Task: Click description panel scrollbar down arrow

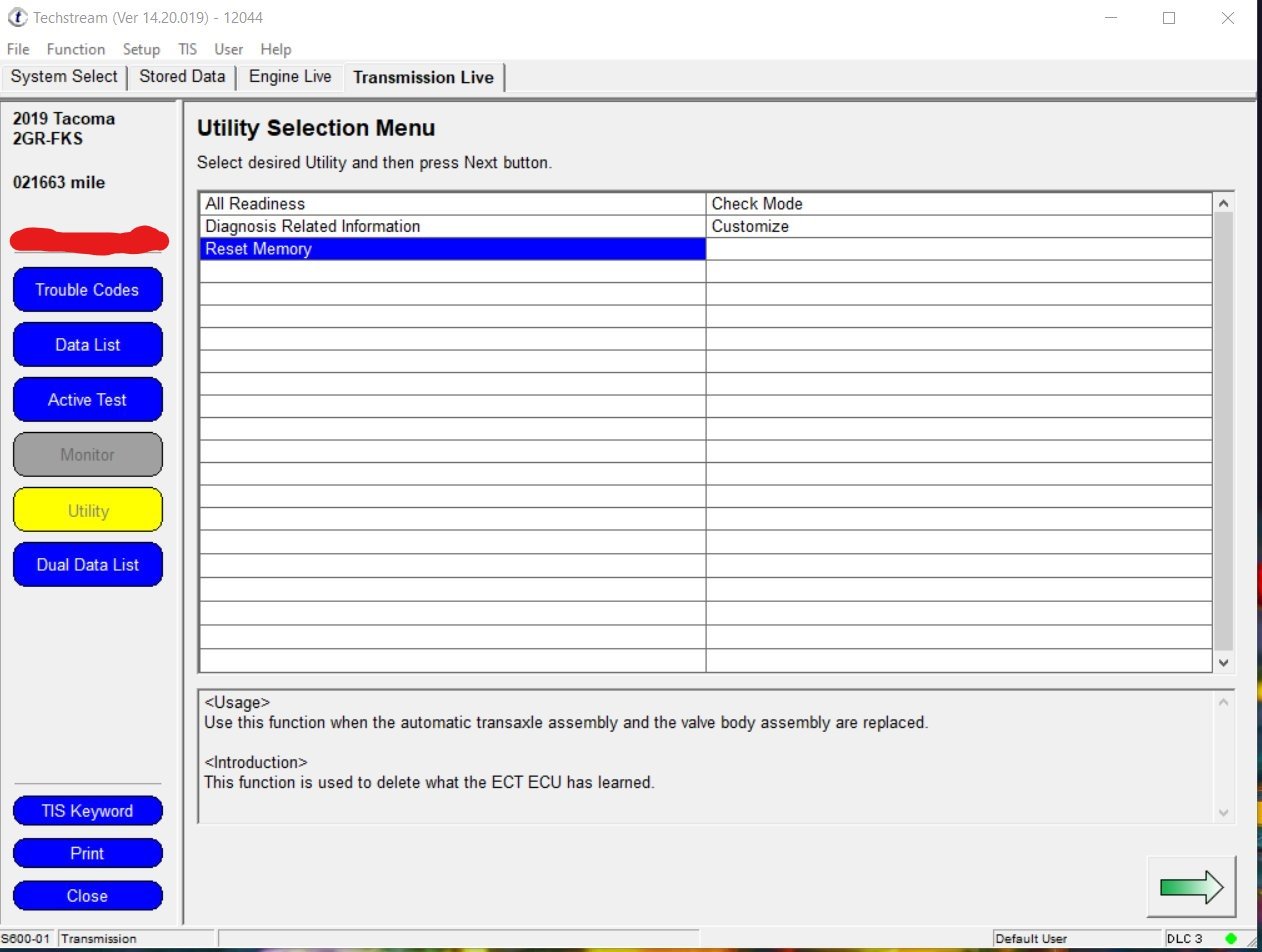Action: tap(1224, 813)
